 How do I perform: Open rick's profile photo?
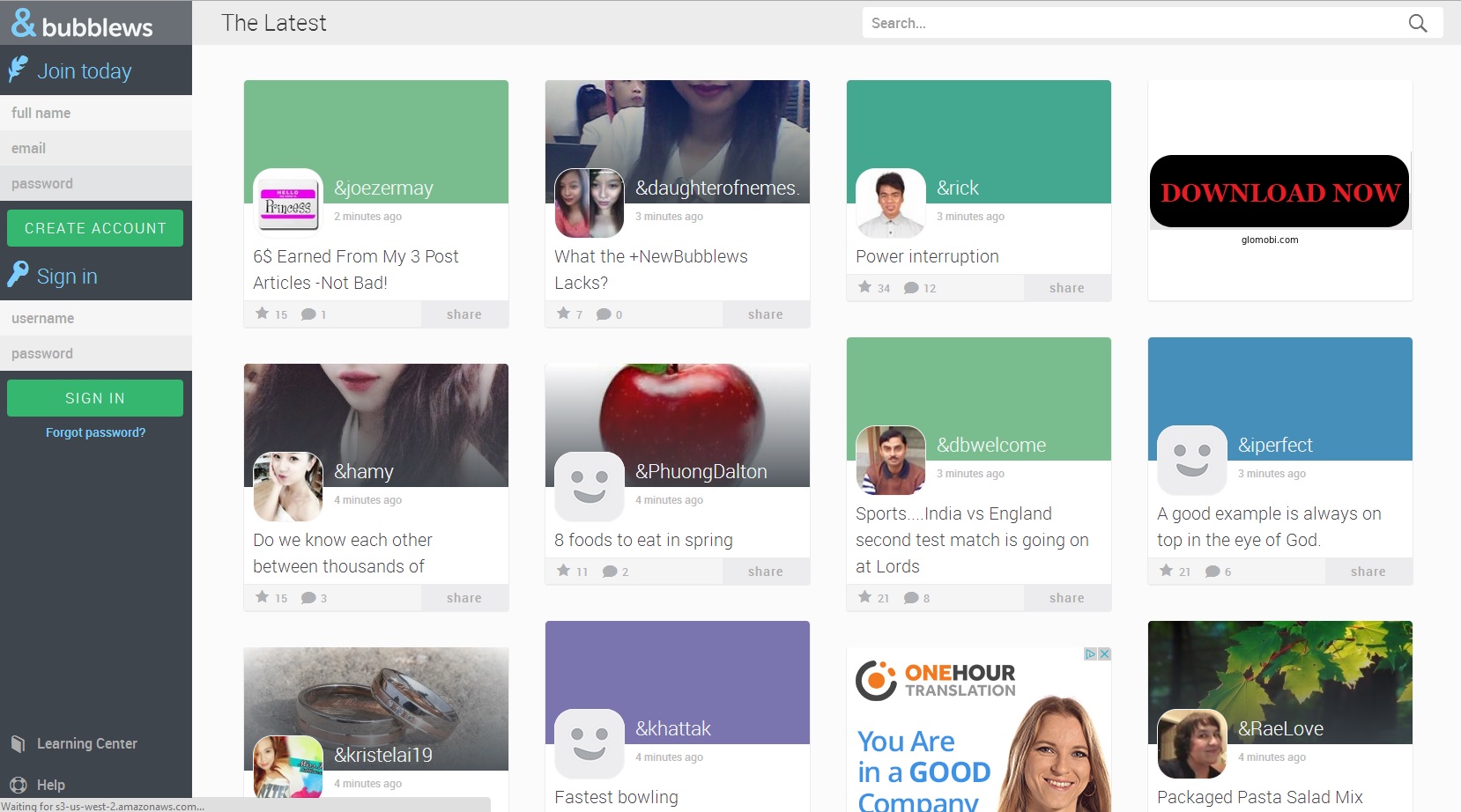click(x=891, y=203)
